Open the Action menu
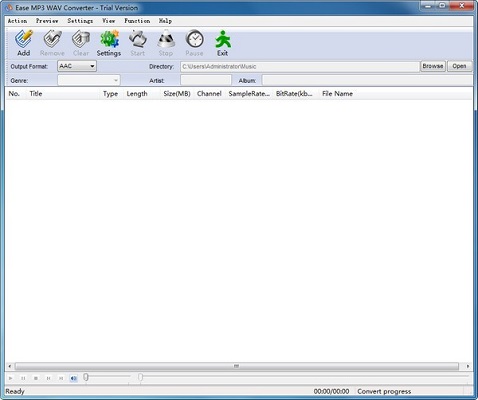This screenshot has height=400, width=478. (x=17, y=21)
